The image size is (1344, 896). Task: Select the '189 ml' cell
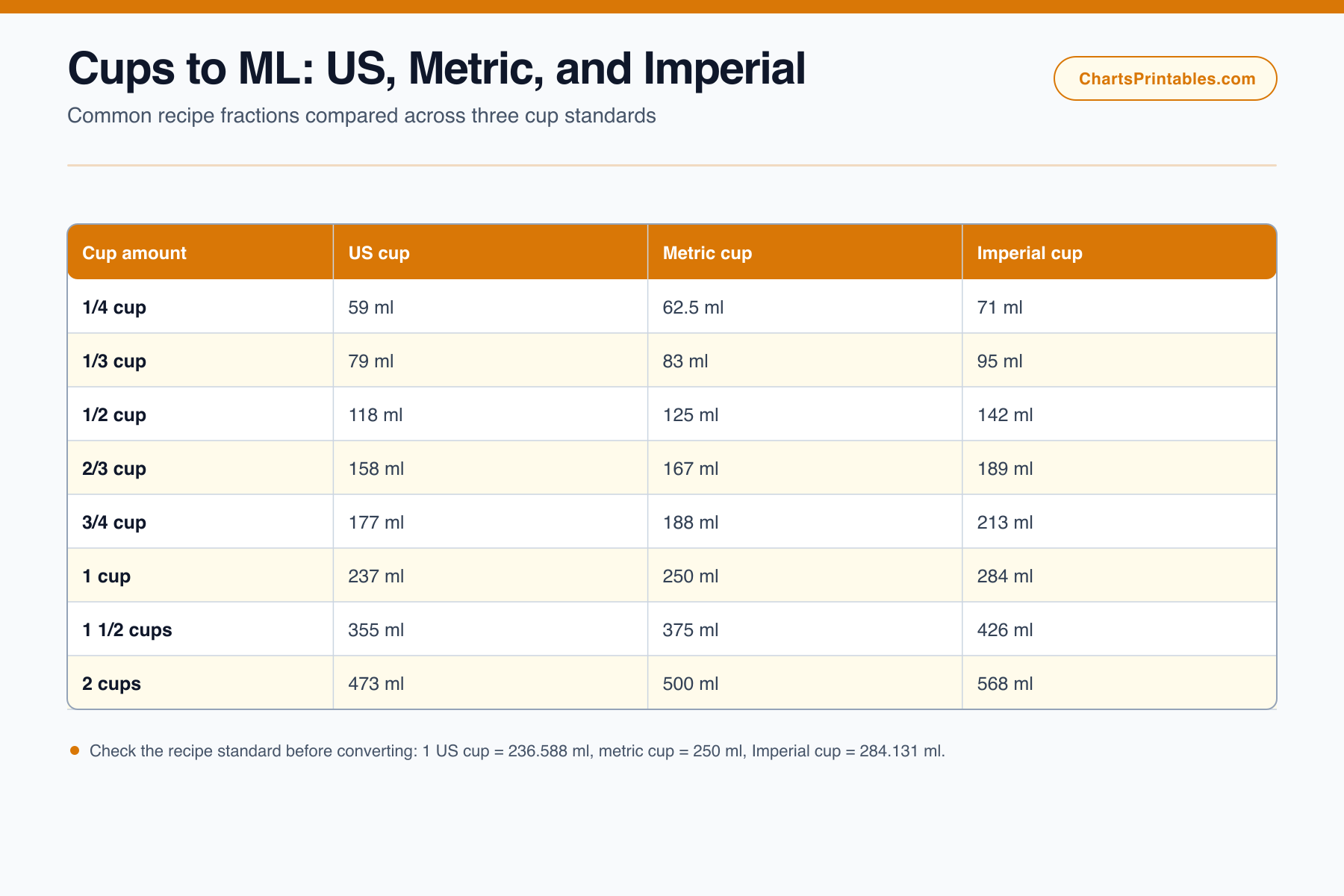[1119, 467]
